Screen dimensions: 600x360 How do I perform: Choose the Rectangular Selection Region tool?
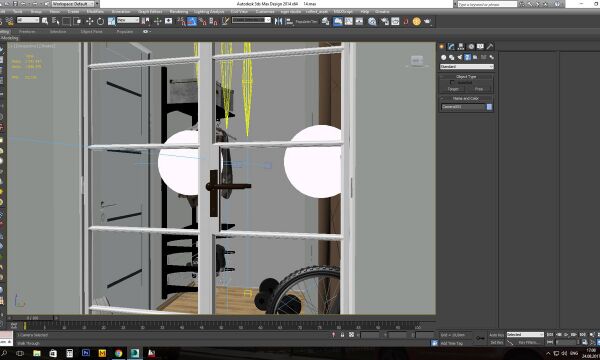click(x=67, y=21)
